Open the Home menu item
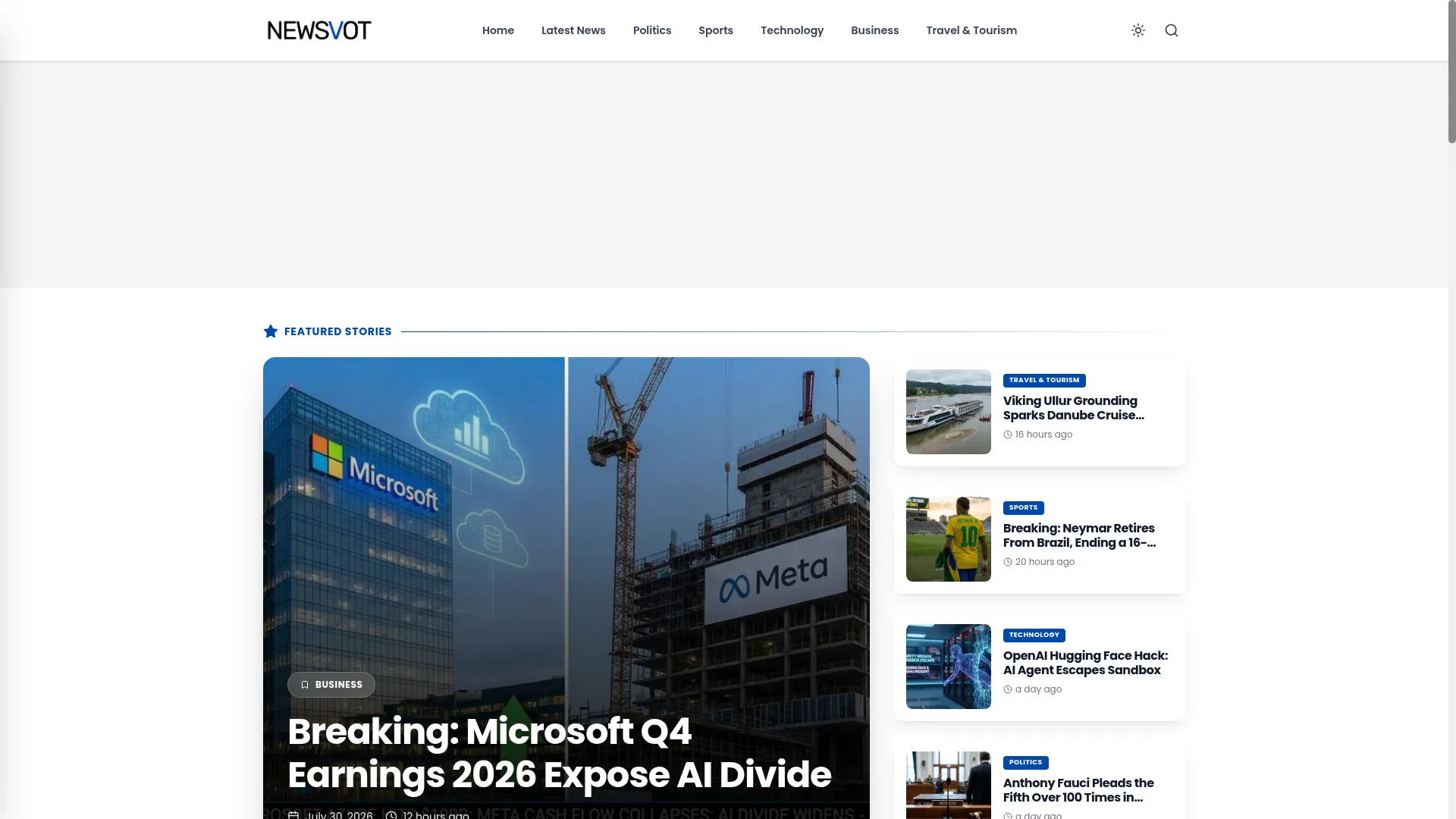The height and width of the screenshot is (819, 1456). [498, 30]
